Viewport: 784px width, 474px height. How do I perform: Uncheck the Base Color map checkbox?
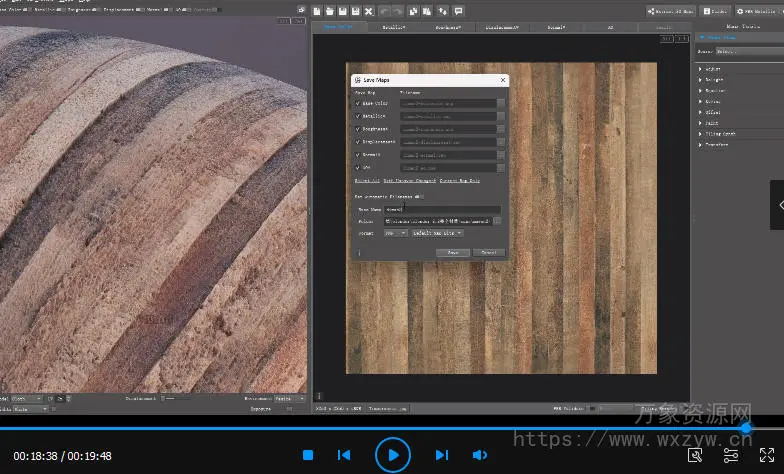click(x=358, y=103)
